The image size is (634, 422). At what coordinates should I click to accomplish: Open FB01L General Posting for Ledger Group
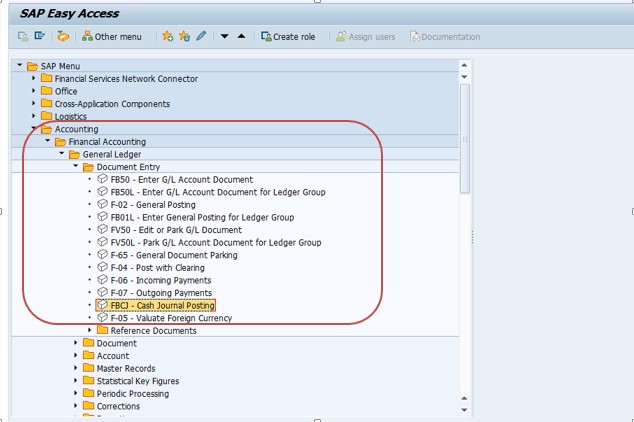point(202,217)
